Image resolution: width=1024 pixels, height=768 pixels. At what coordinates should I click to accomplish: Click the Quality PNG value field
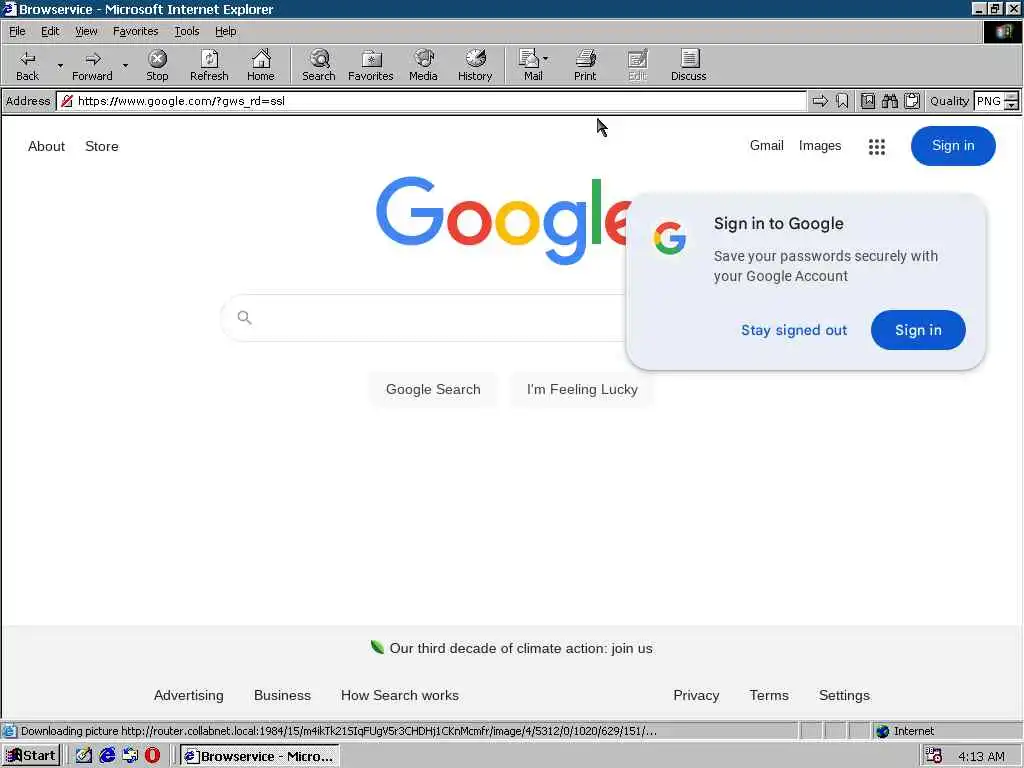989,101
